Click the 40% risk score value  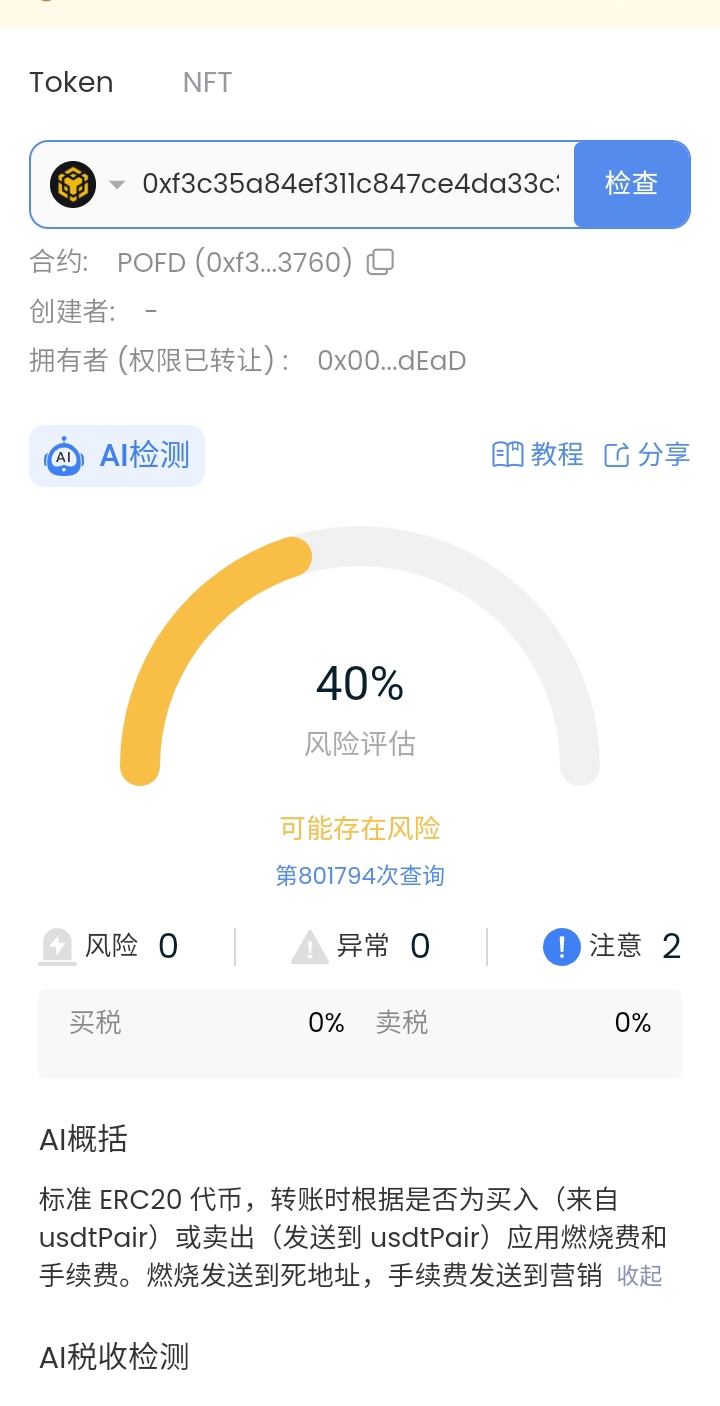(360, 684)
